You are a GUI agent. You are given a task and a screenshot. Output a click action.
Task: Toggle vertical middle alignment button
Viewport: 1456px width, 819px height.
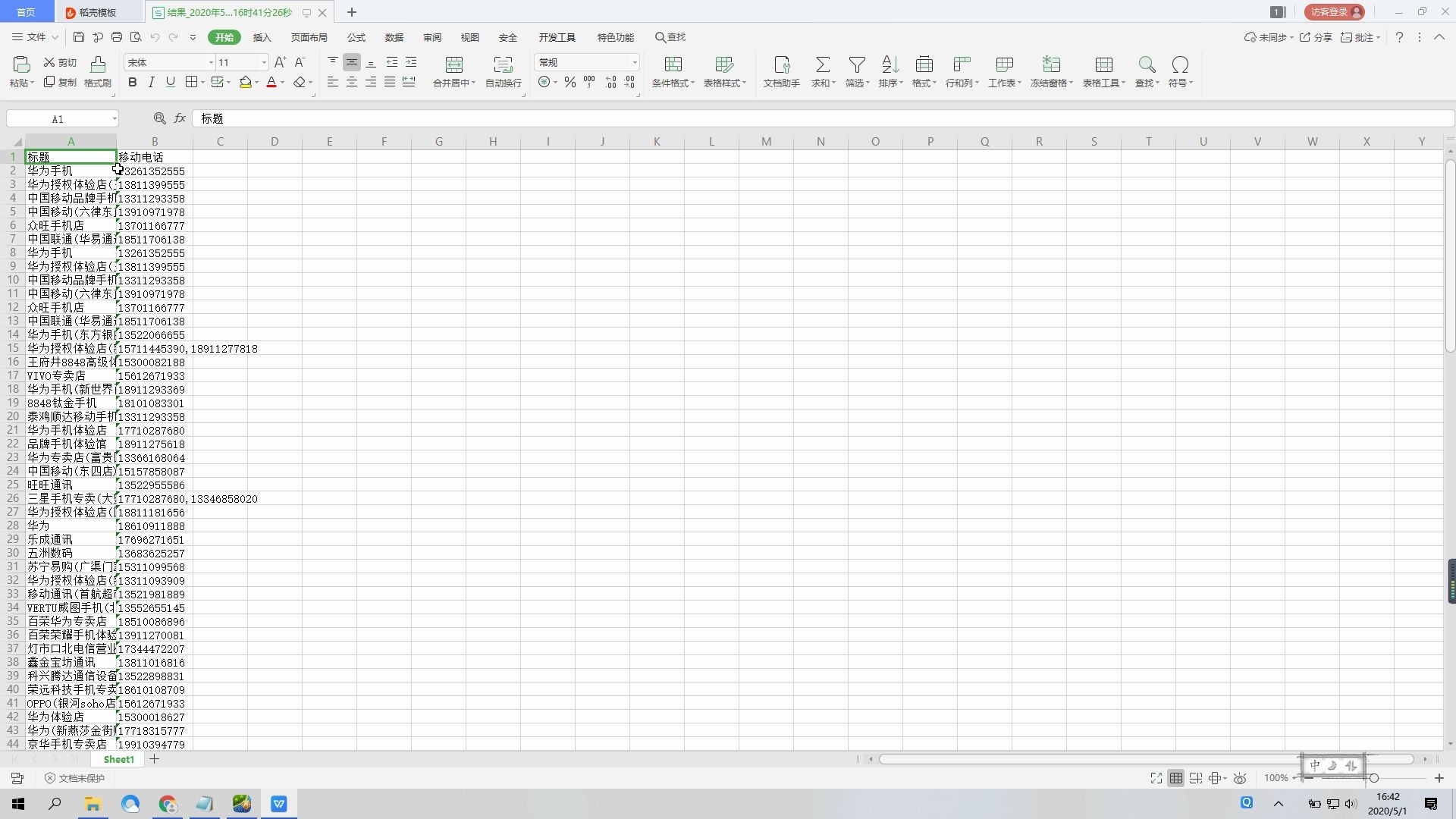pyautogui.click(x=352, y=62)
